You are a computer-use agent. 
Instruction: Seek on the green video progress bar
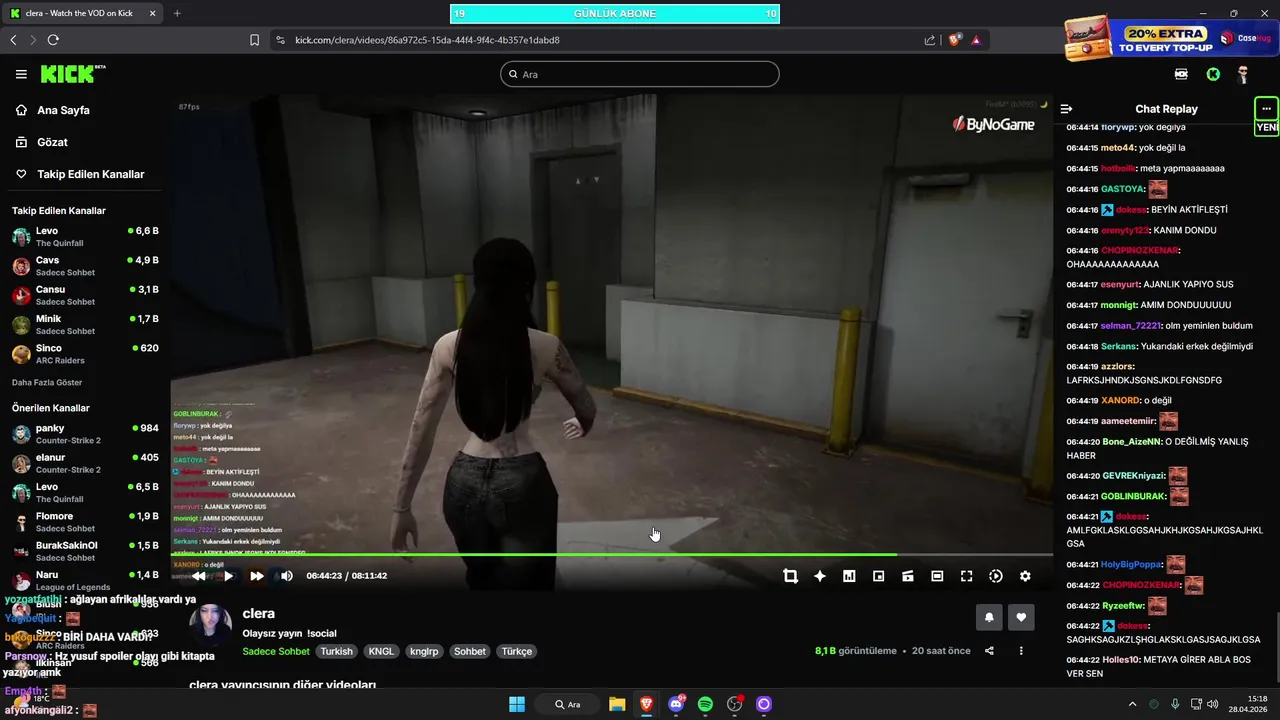click(x=611, y=554)
